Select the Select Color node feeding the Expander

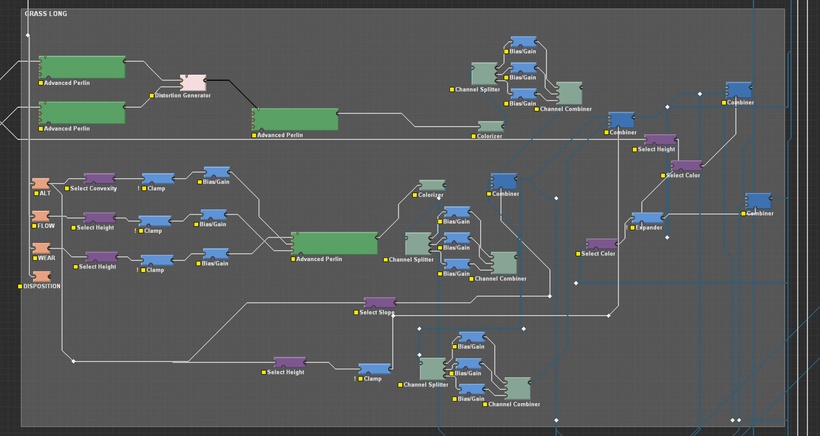pos(601,244)
